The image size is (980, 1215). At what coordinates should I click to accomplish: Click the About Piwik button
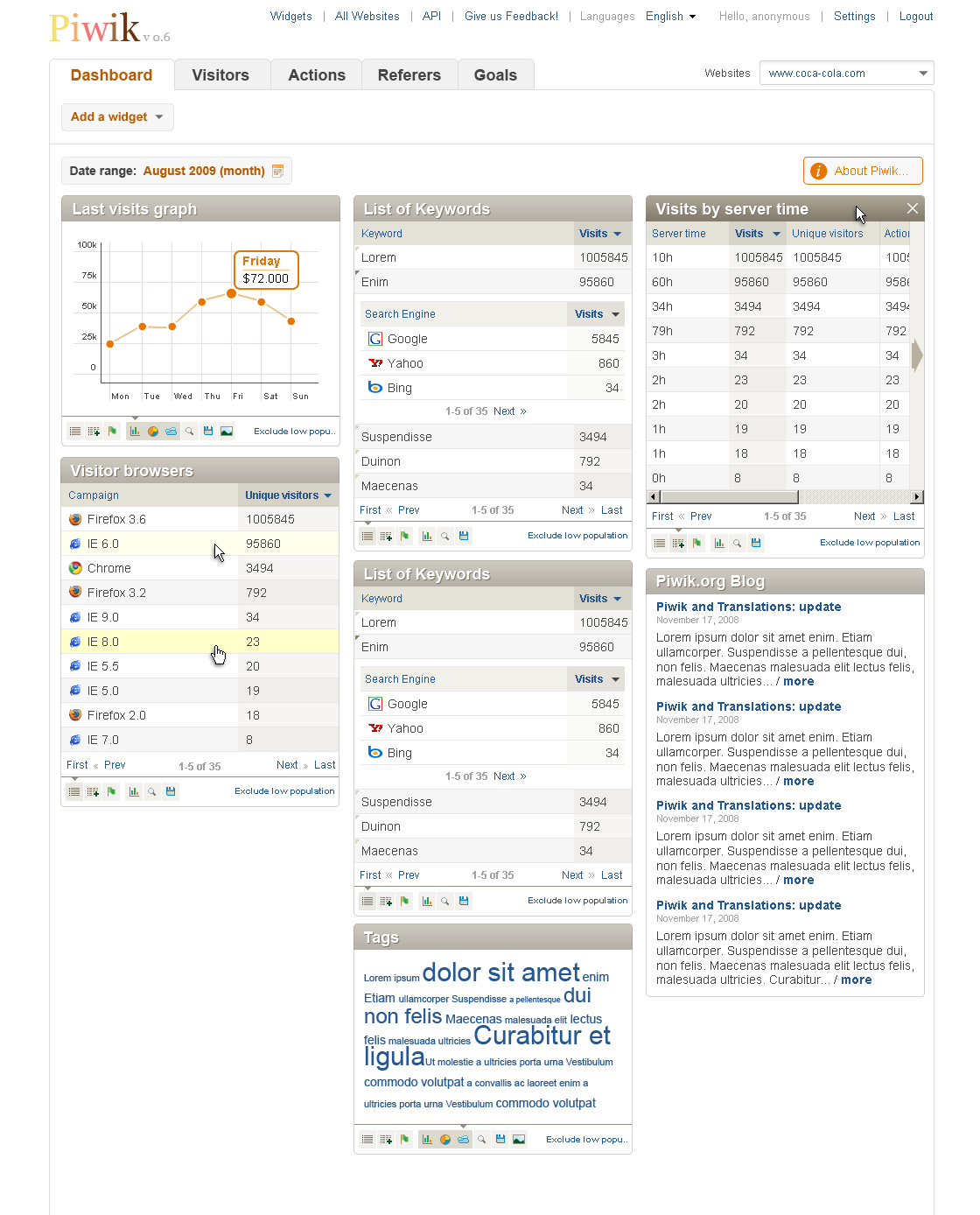[x=863, y=172]
